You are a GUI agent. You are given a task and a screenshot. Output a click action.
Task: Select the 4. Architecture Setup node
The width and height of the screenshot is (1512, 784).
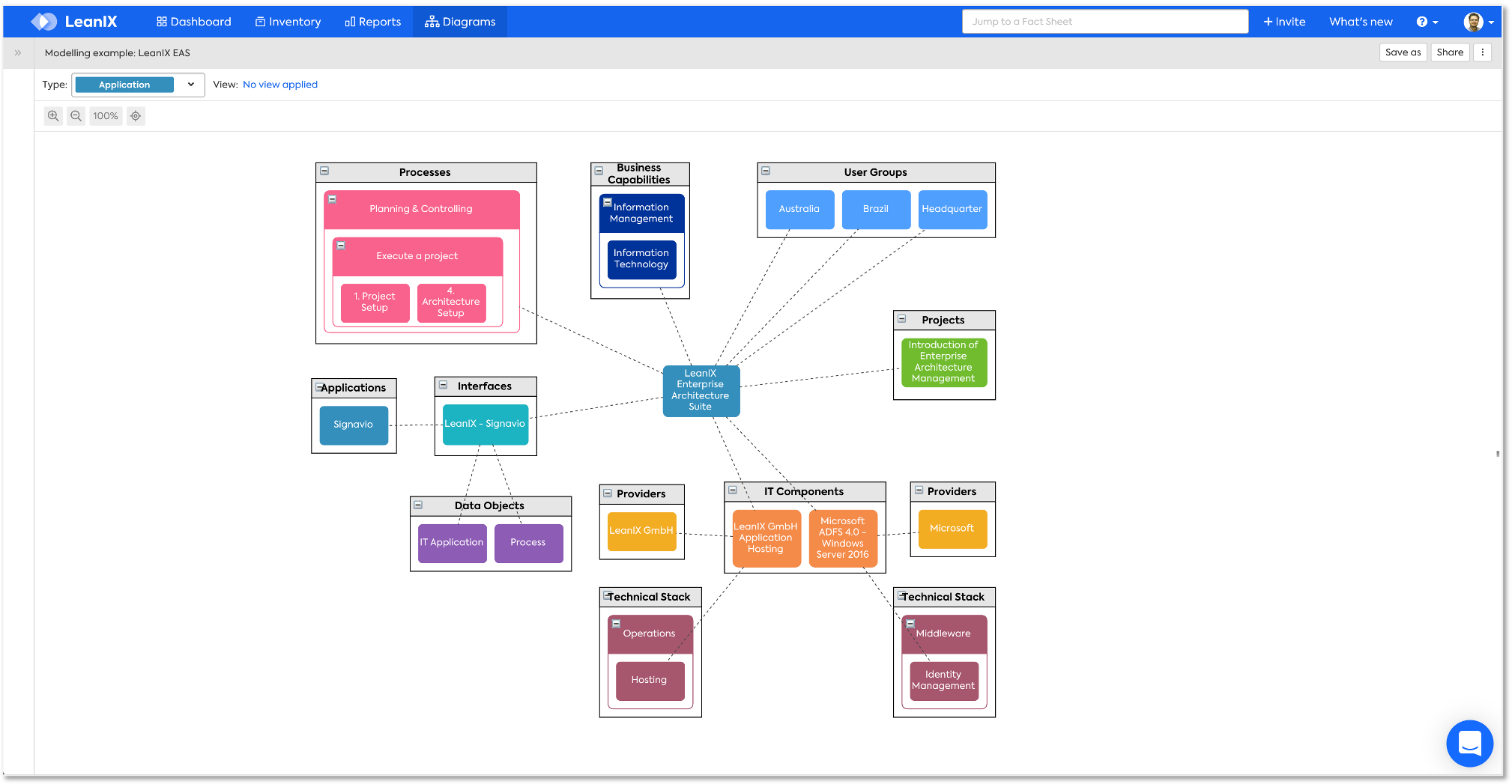[x=451, y=303]
